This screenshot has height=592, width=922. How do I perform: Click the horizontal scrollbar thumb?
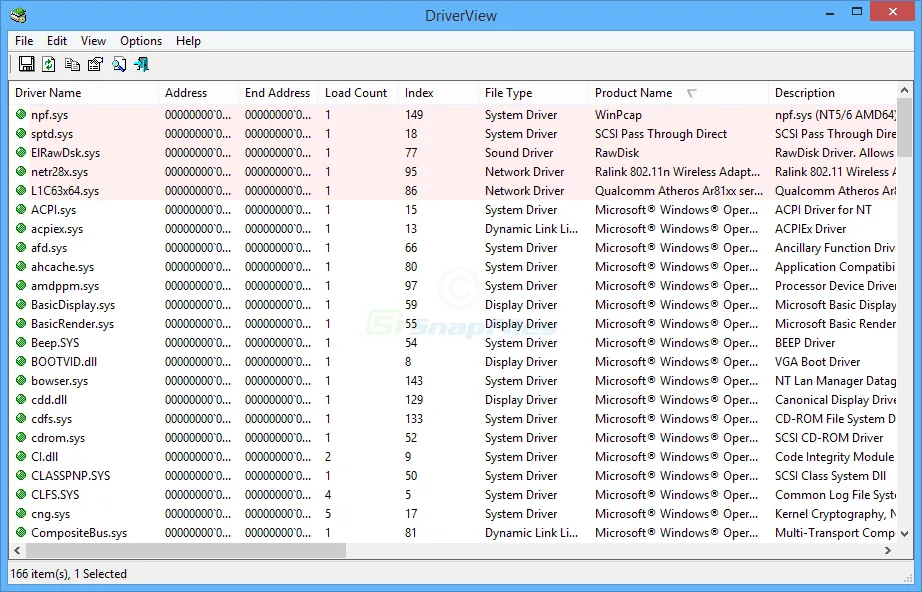pyautogui.click(x=186, y=550)
